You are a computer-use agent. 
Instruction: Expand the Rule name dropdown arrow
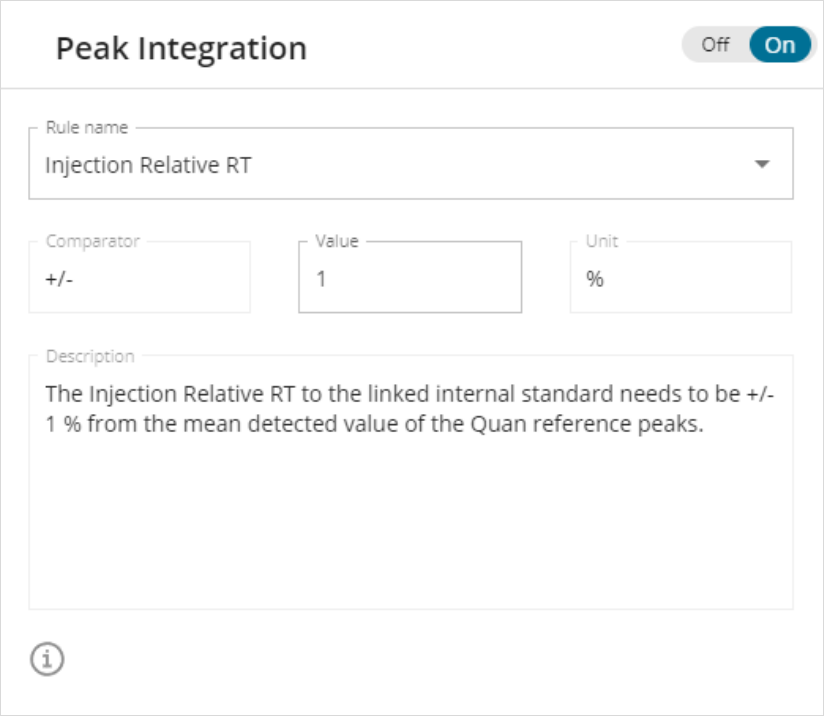tap(762, 165)
